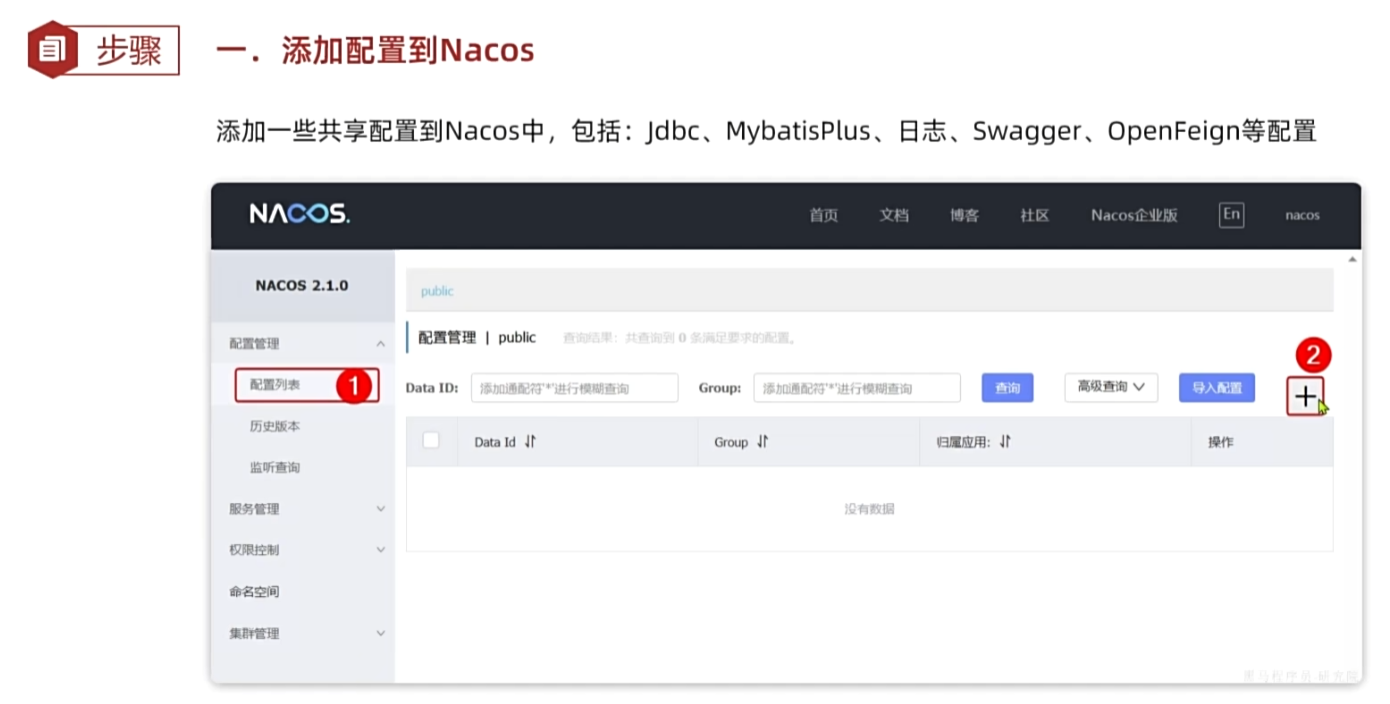Click the nacos user name
Screen dimensions: 1390x704
1302,215
